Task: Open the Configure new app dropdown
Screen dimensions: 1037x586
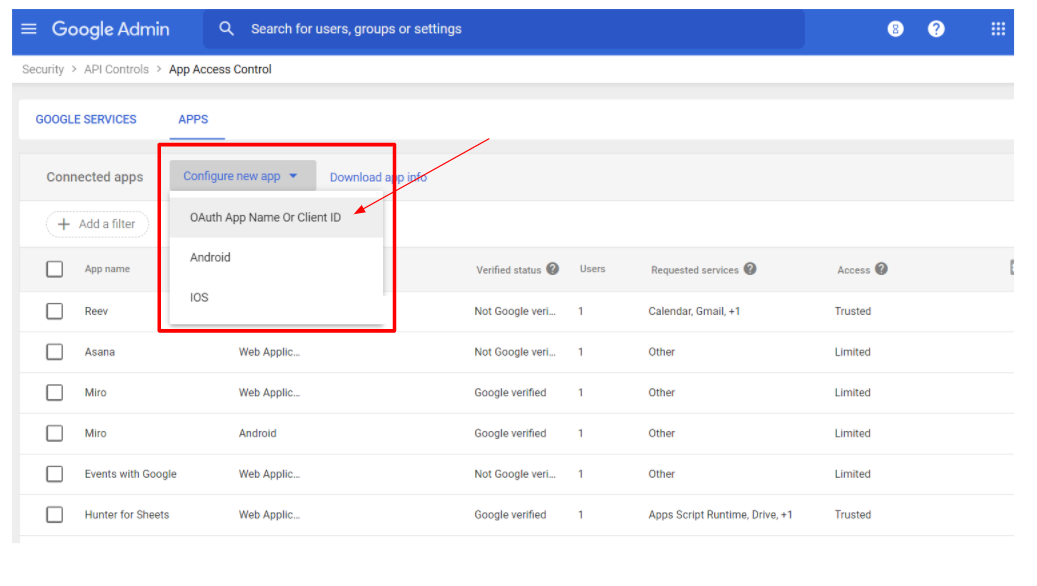Action: pos(242,176)
